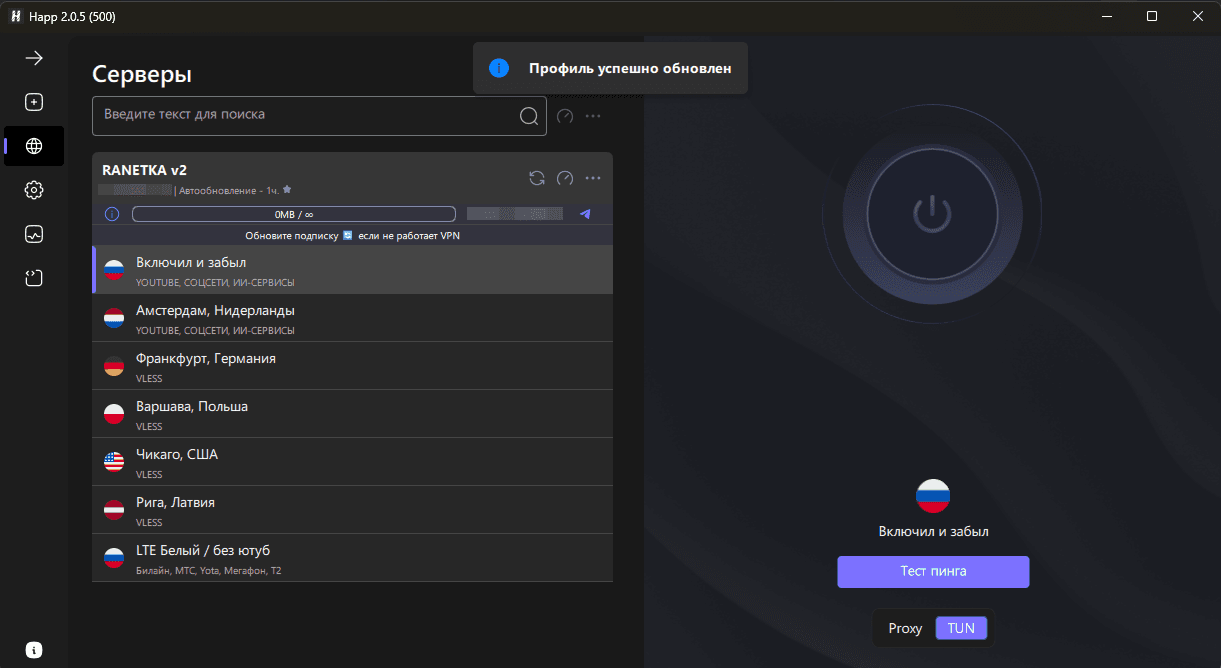
Task: Switch mode to Proxy
Action: coord(905,628)
